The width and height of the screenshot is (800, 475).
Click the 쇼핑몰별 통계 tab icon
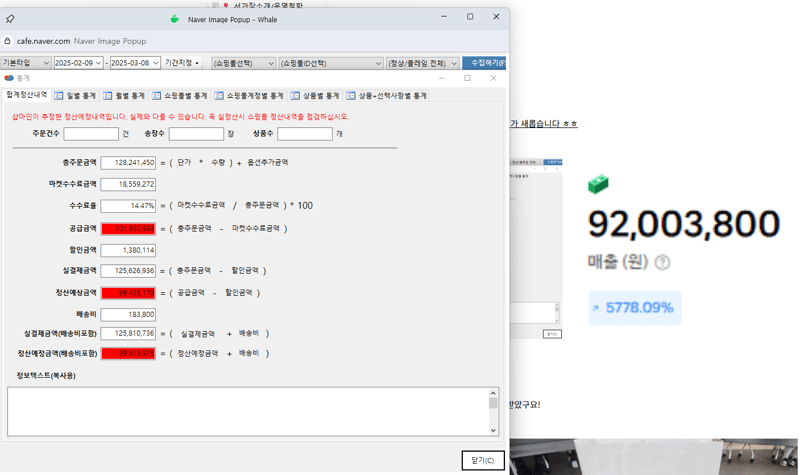156,95
